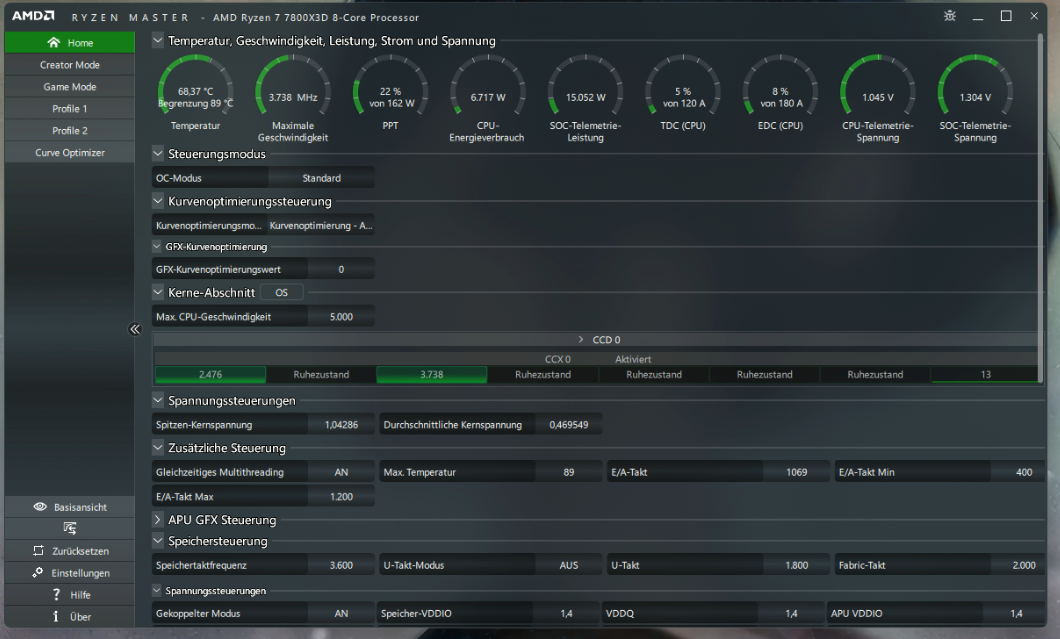Click Zurücksetzen to reset settings
This screenshot has width=1060, height=639.
pyautogui.click(x=70, y=550)
